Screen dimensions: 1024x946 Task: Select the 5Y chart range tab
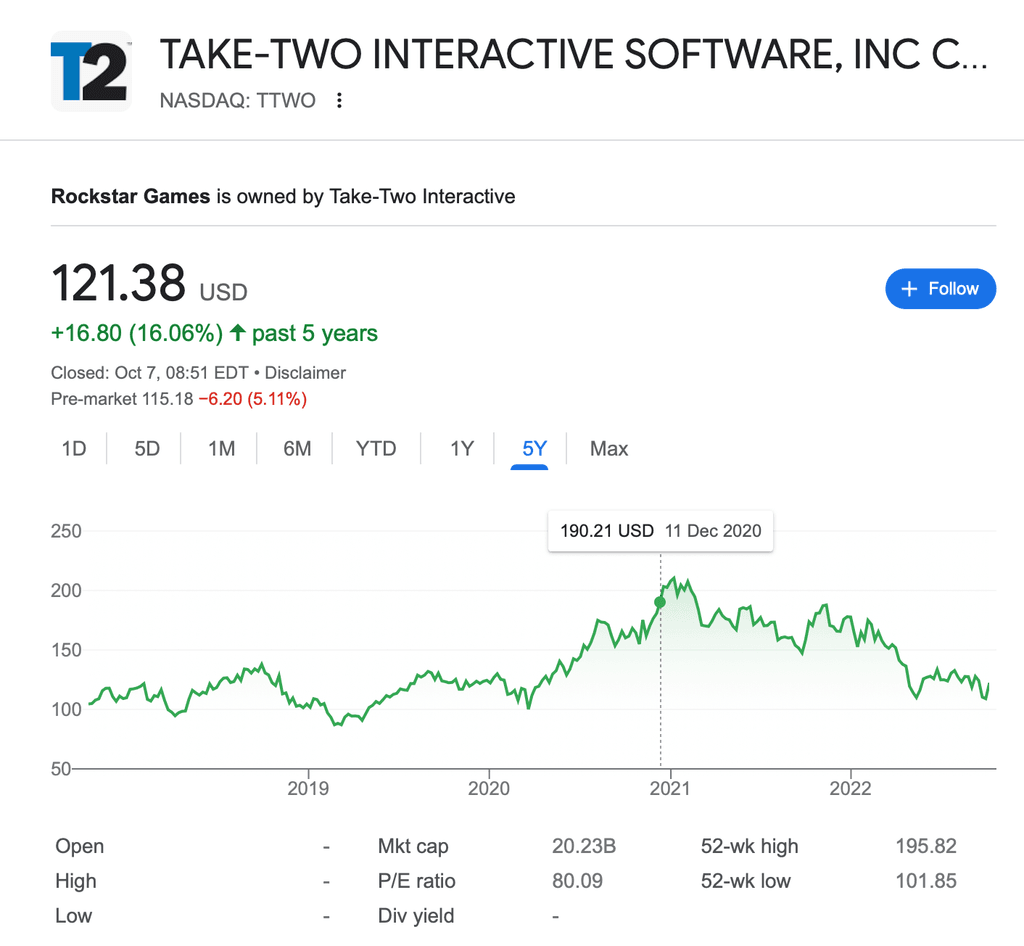point(535,449)
